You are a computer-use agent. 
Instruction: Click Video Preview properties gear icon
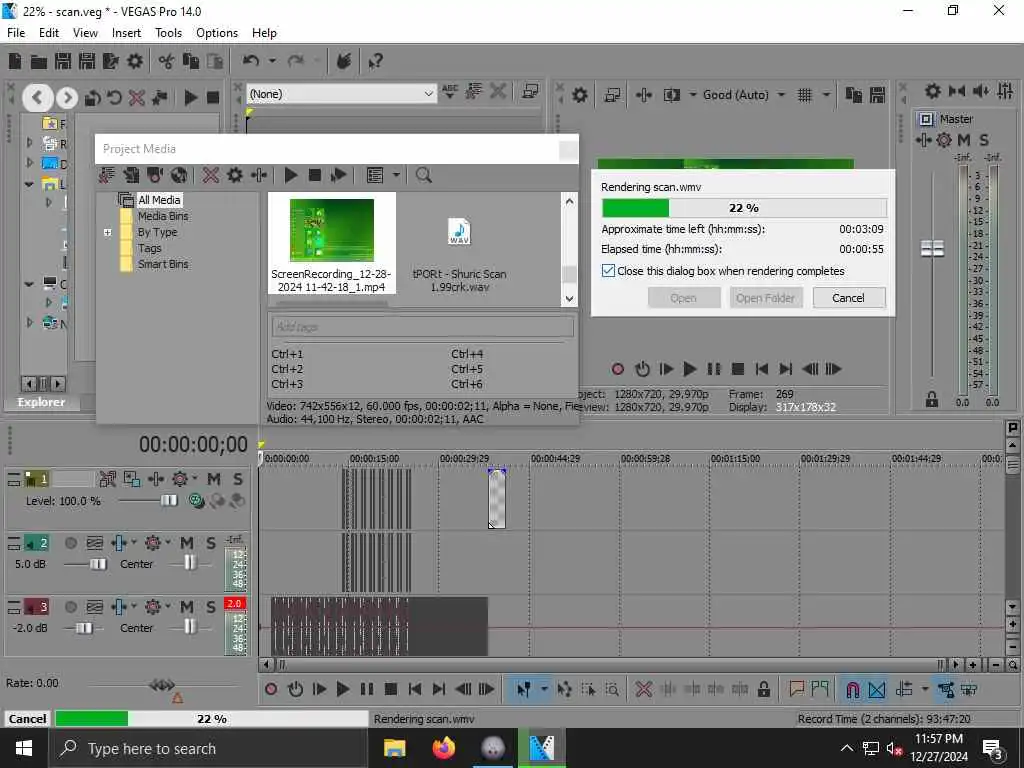580,95
